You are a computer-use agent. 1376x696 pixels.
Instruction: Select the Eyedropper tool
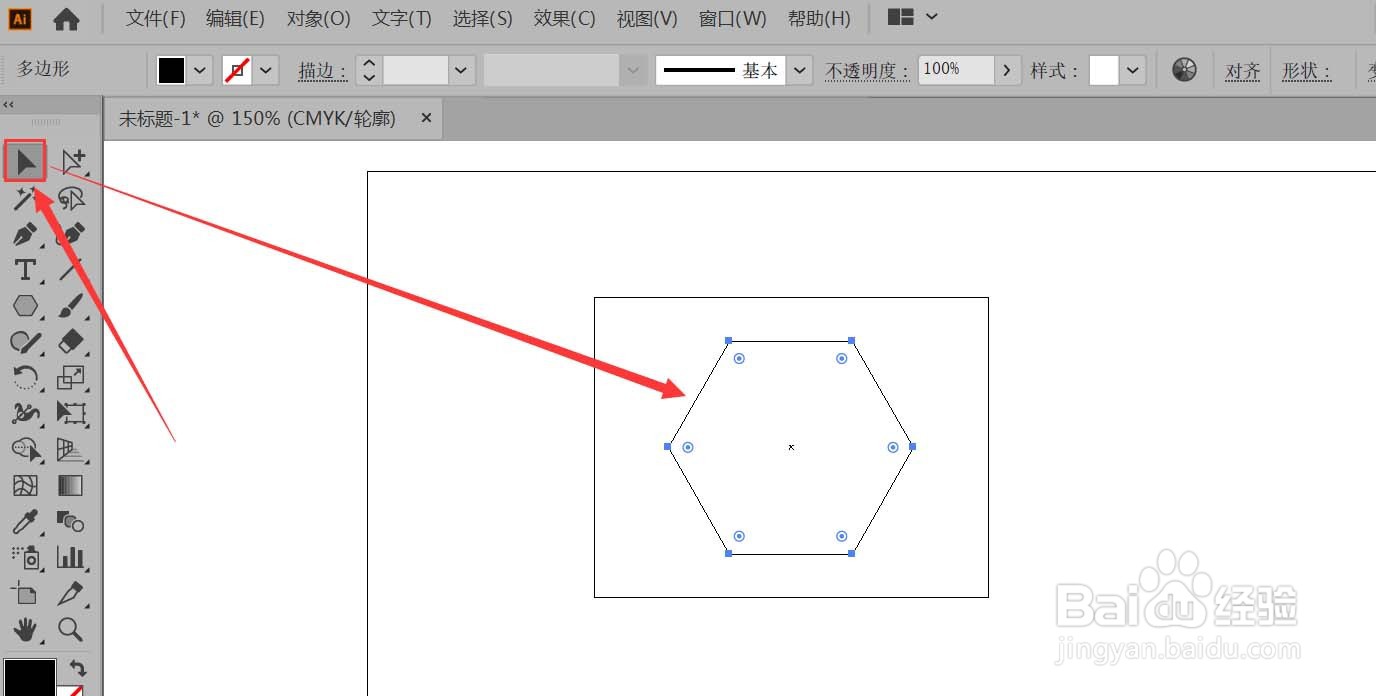point(25,521)
